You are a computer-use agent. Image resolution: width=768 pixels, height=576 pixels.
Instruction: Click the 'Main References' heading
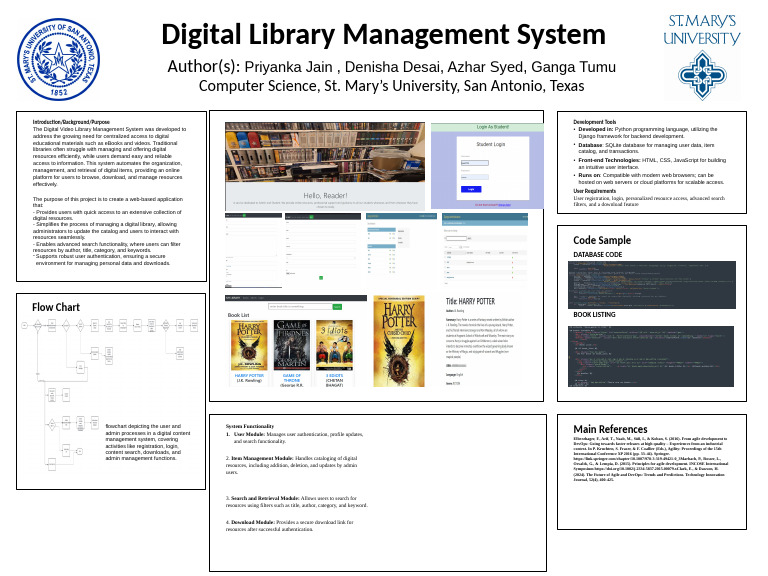[610, 429]
